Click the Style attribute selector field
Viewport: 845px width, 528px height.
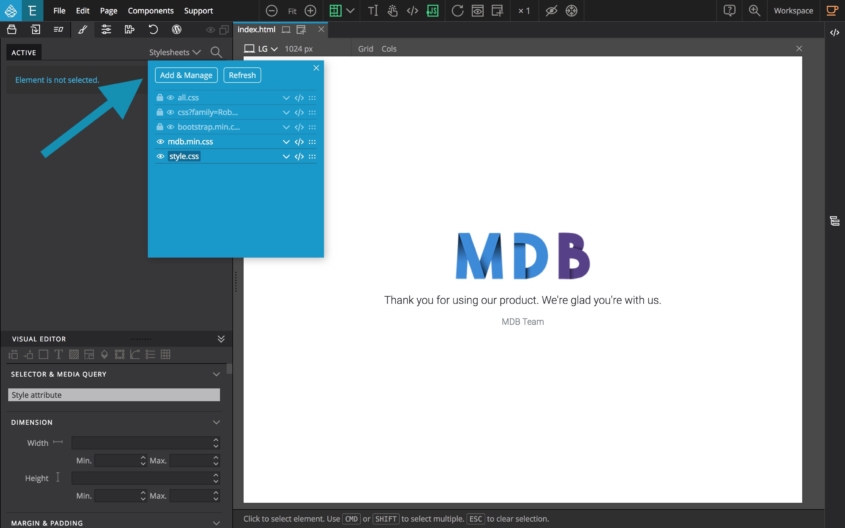pos(114,395)
